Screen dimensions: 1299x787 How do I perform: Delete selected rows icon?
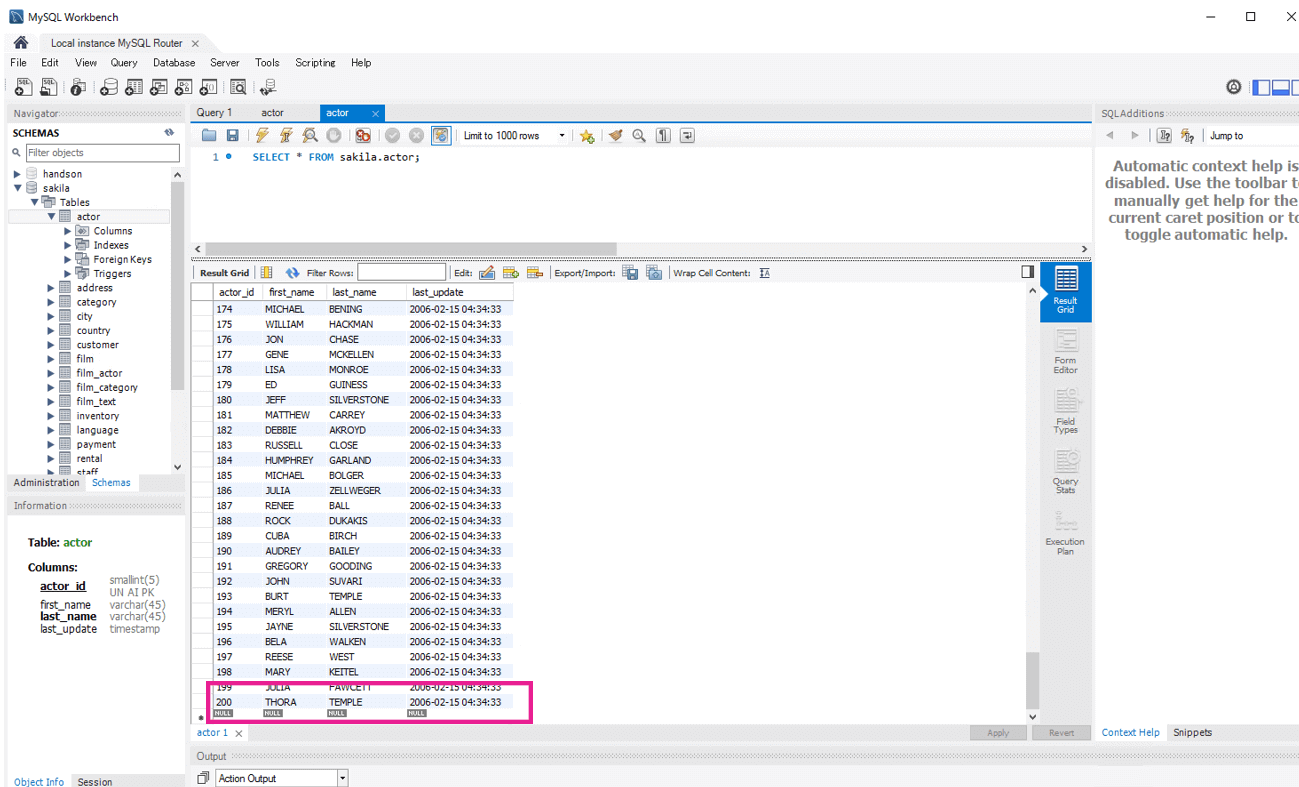point(535,273)
